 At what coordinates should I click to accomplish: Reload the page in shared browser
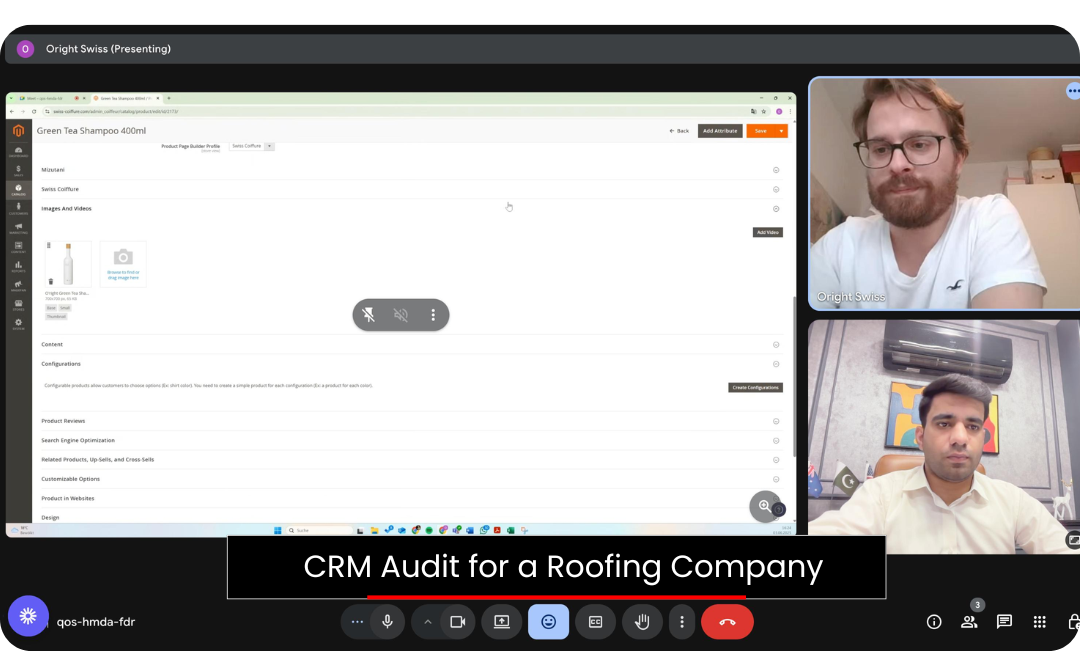click(34, 112)
